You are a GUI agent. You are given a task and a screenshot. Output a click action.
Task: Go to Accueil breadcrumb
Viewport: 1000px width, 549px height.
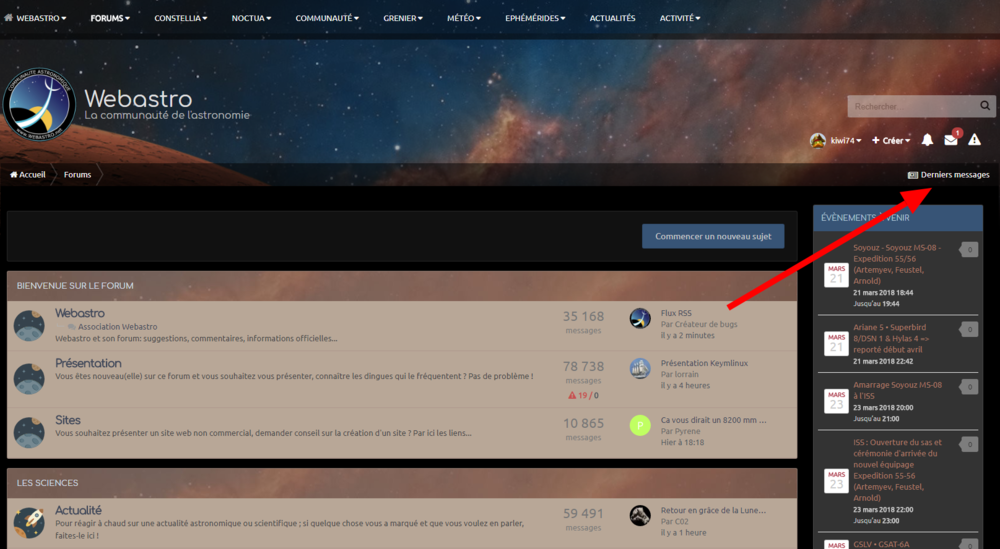coord(27,175)
